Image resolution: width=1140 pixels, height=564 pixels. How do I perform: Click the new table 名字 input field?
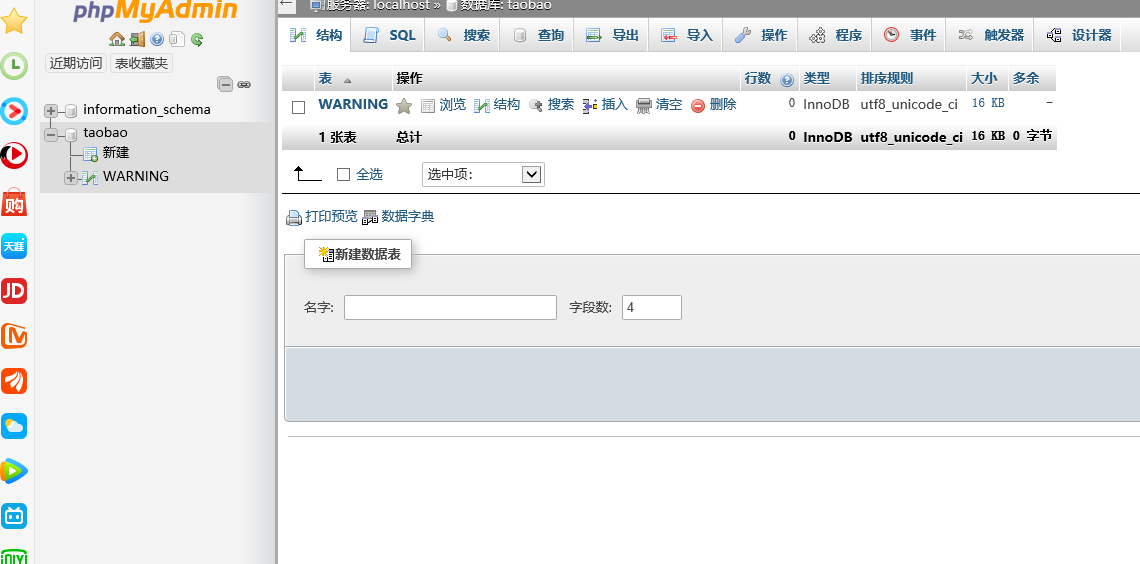click(450, 307)
